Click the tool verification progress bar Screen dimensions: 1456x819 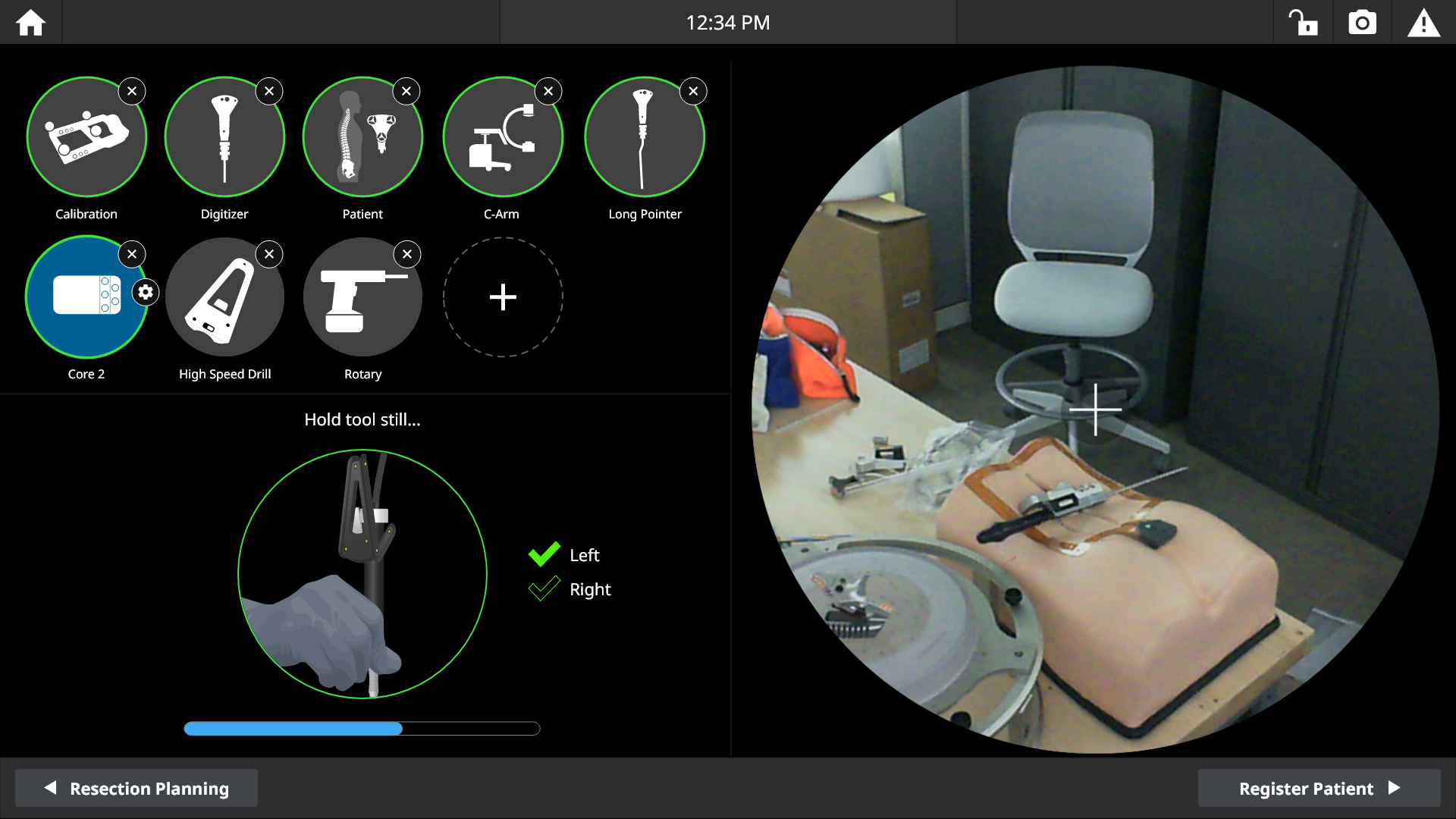[362, 729]
